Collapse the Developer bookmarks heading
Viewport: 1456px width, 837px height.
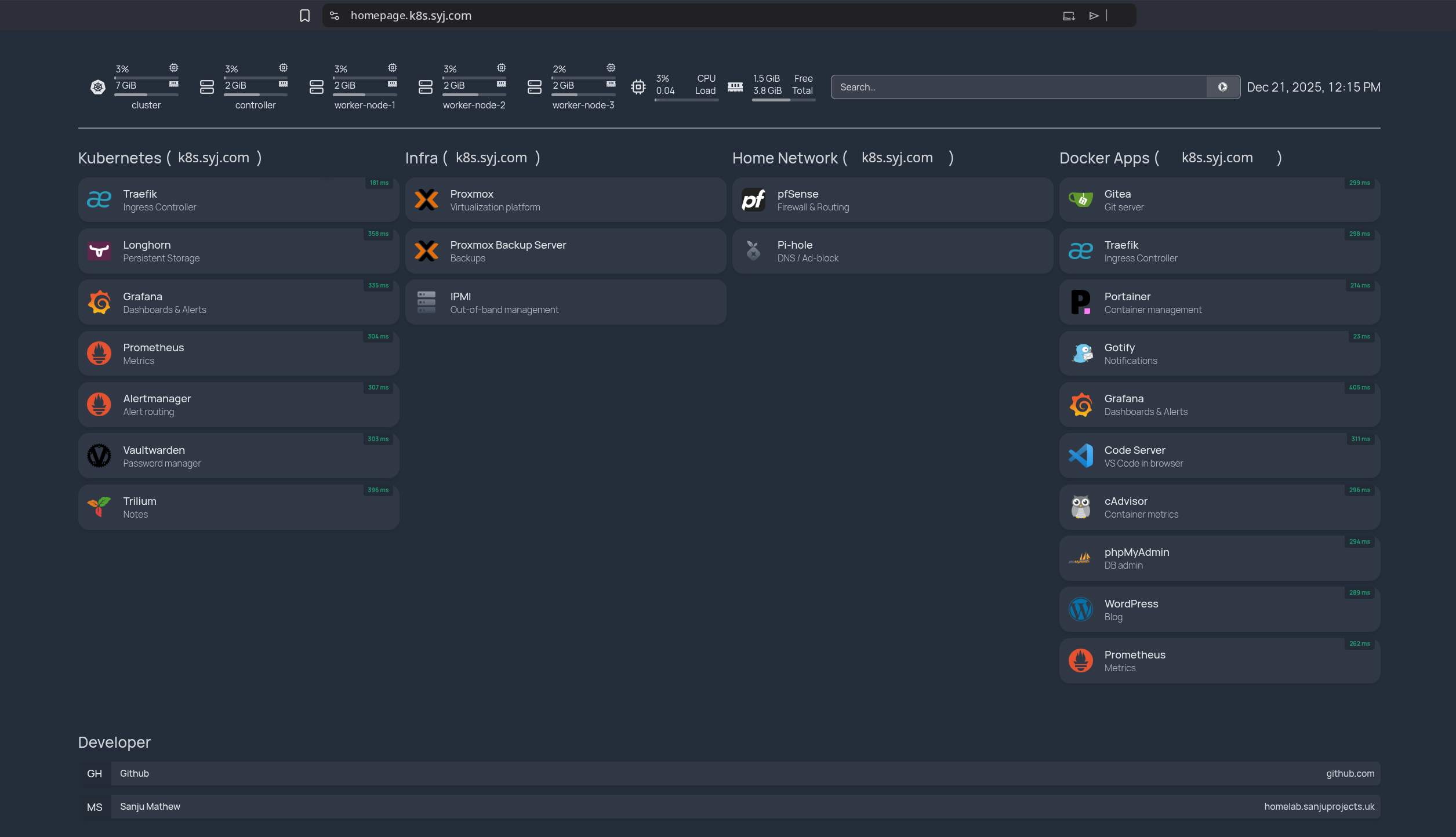[x=114, y=743]
